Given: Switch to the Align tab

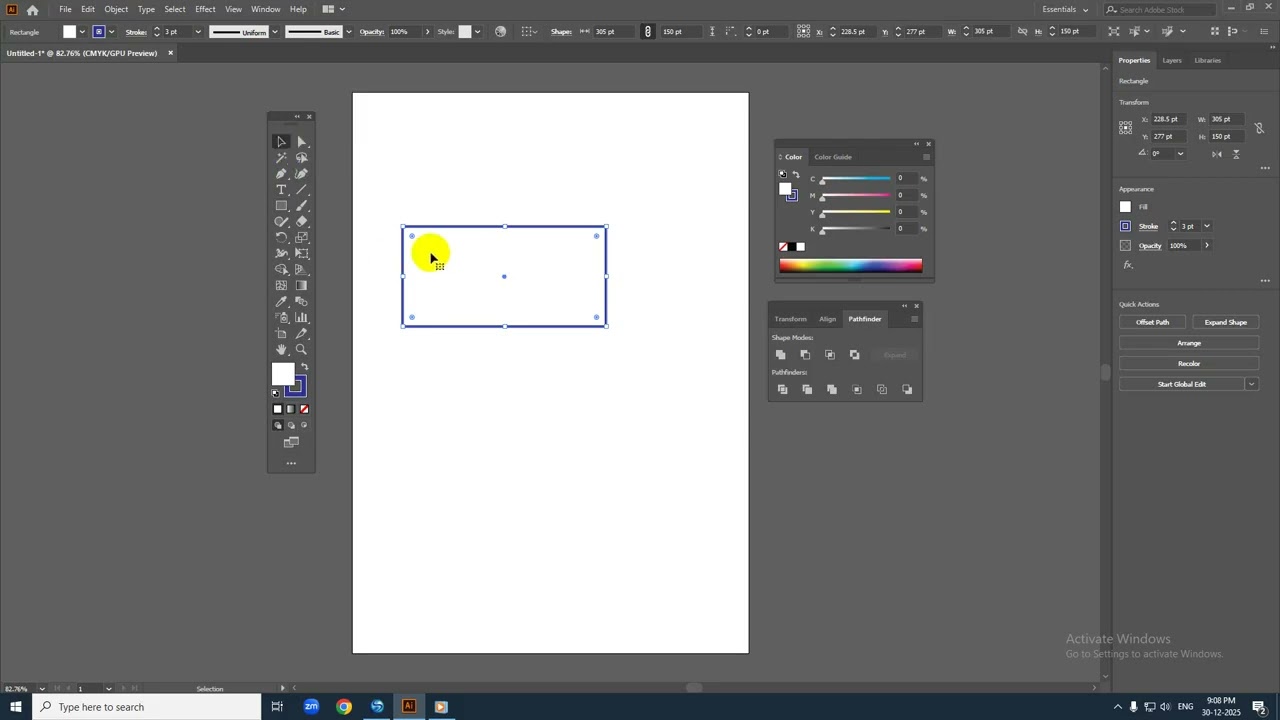Looking at the screenshot, I should coord(828,319).
